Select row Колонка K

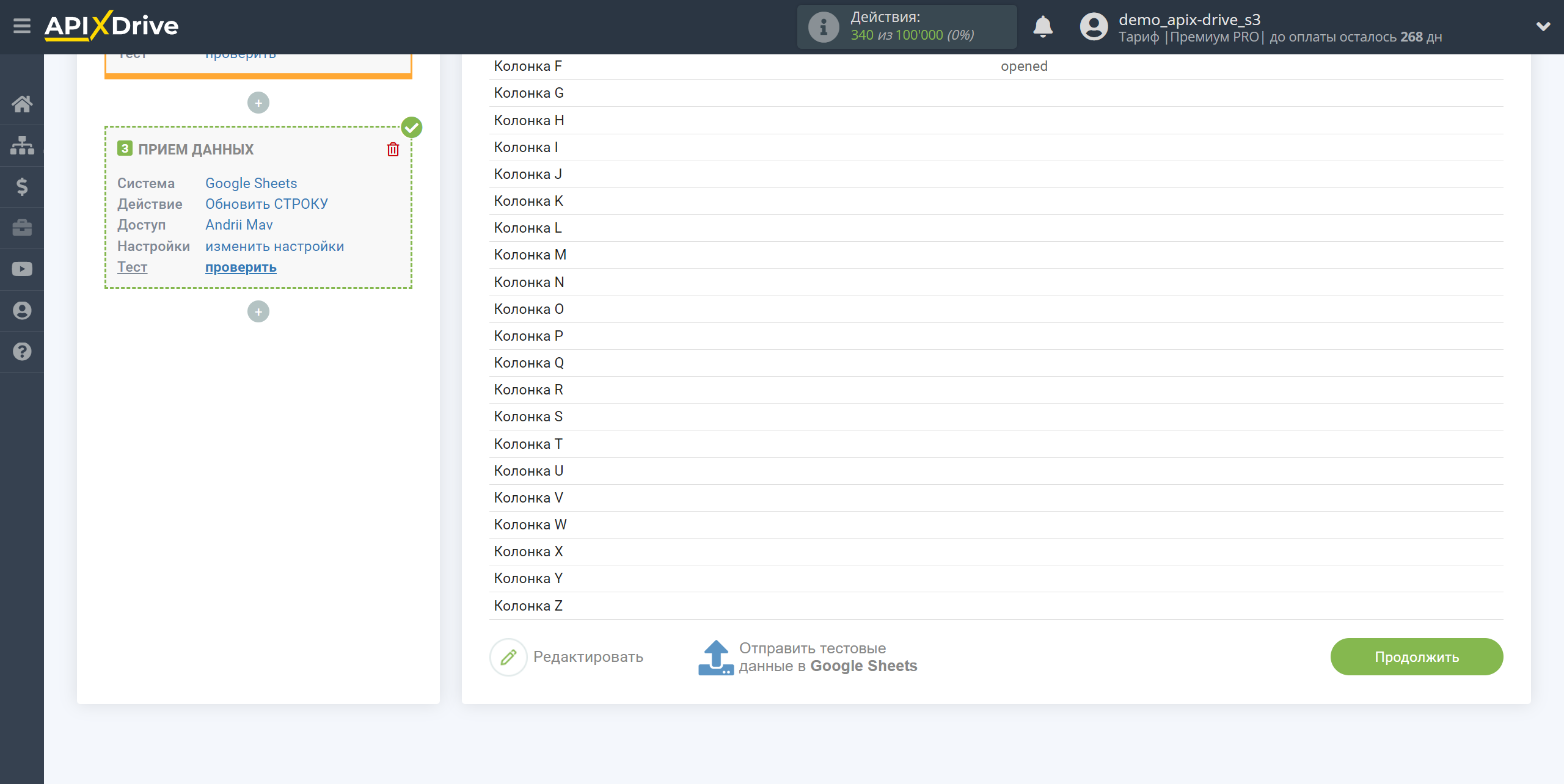pos(996,201)
